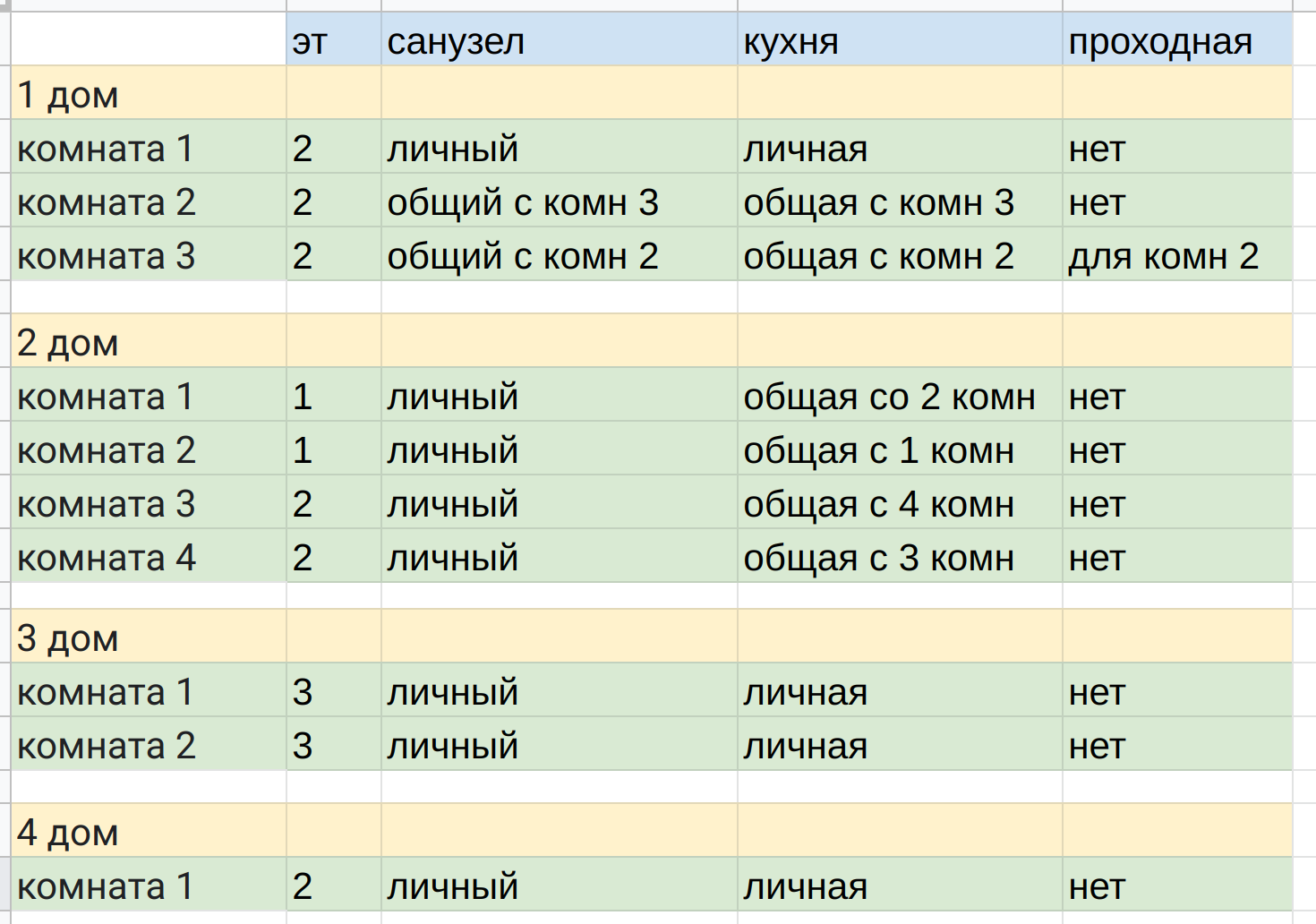1316x924 pixels.
Task: Select the 'эт' header cell
Action: click(334, 39)
